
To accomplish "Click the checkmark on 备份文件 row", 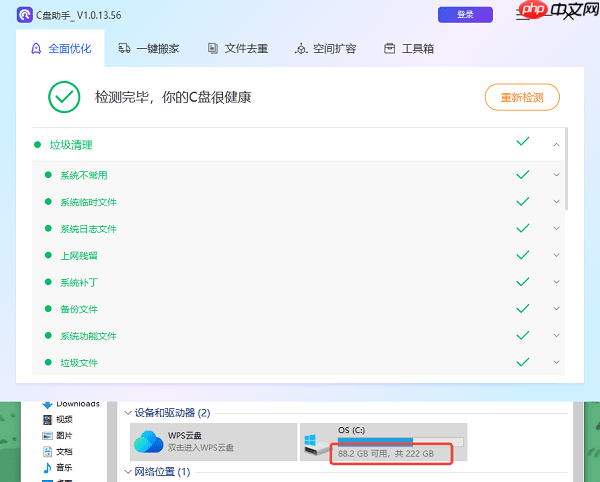I will click(x=522, y=308).
